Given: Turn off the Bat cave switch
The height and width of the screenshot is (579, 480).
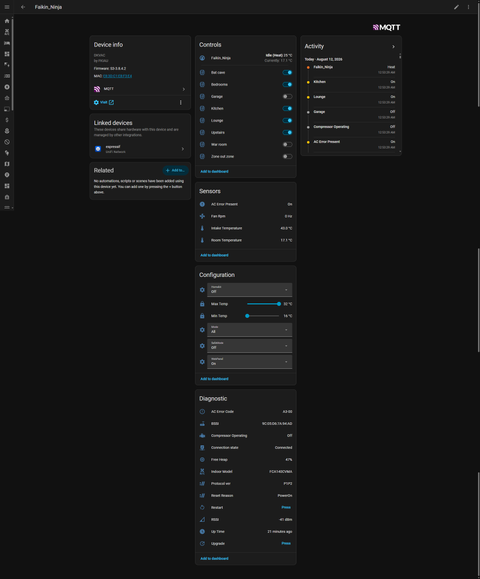Looking at the screenshot, I should 287,72.
